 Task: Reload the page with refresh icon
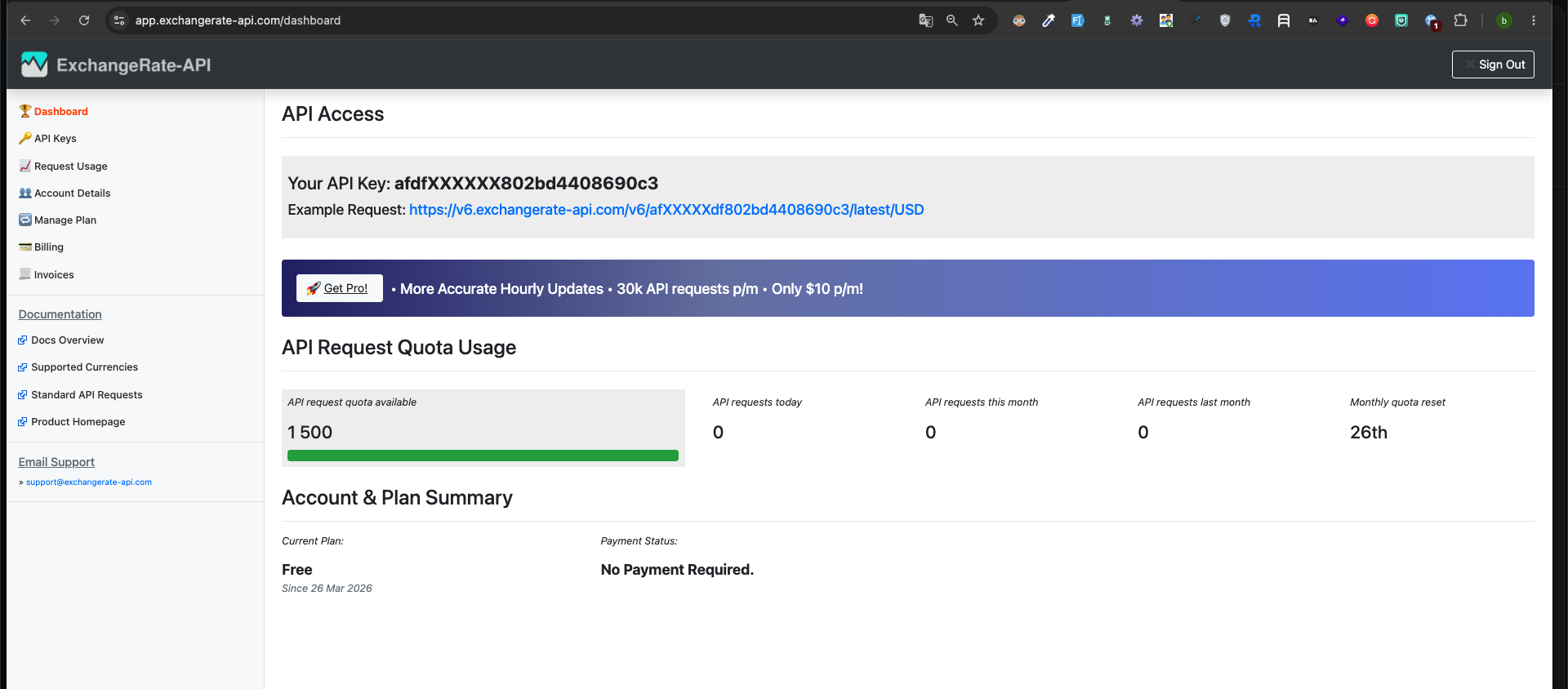pyautogui.click(x=84, y=20)
